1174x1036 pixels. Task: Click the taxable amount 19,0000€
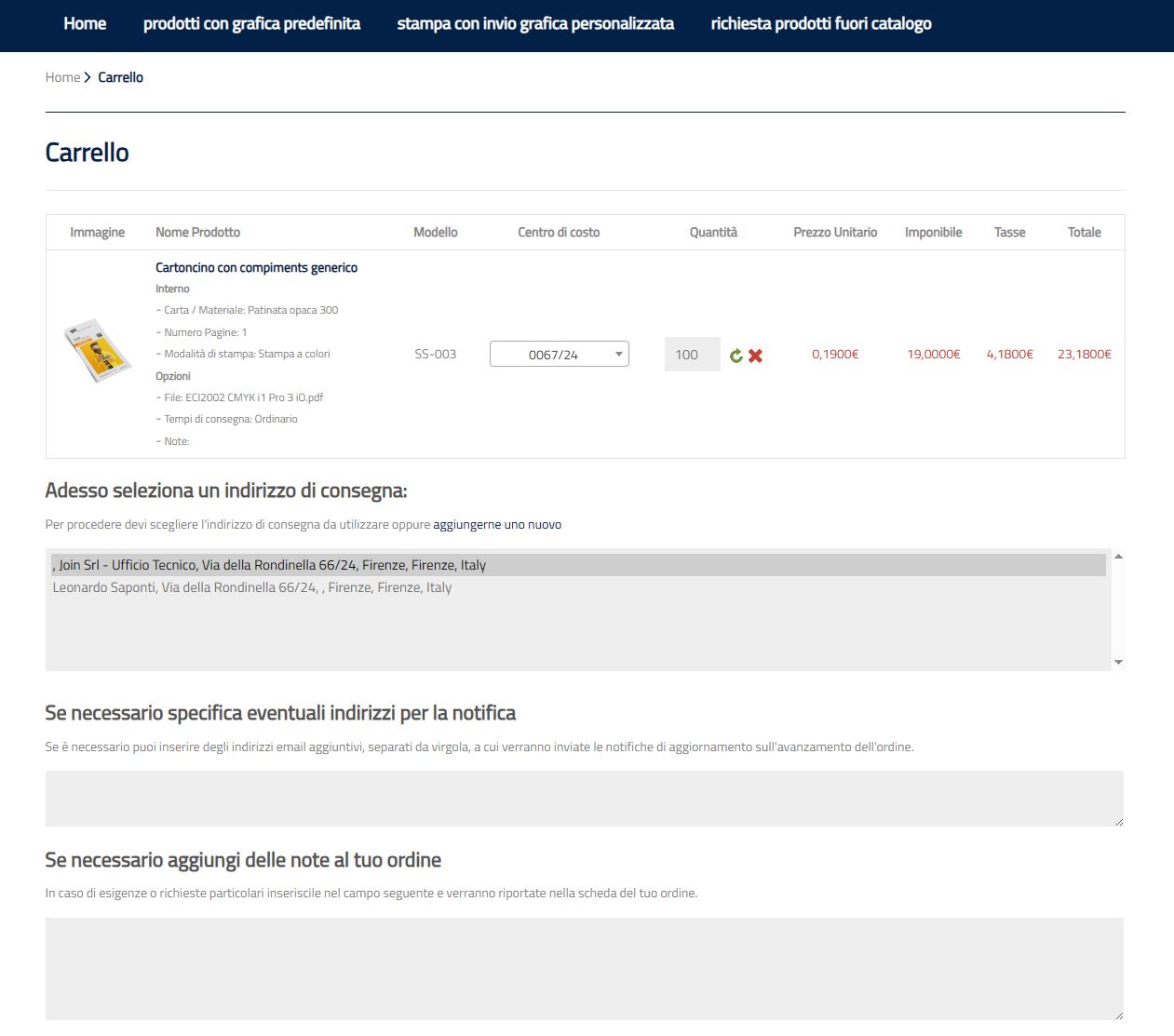click(934, 354)
